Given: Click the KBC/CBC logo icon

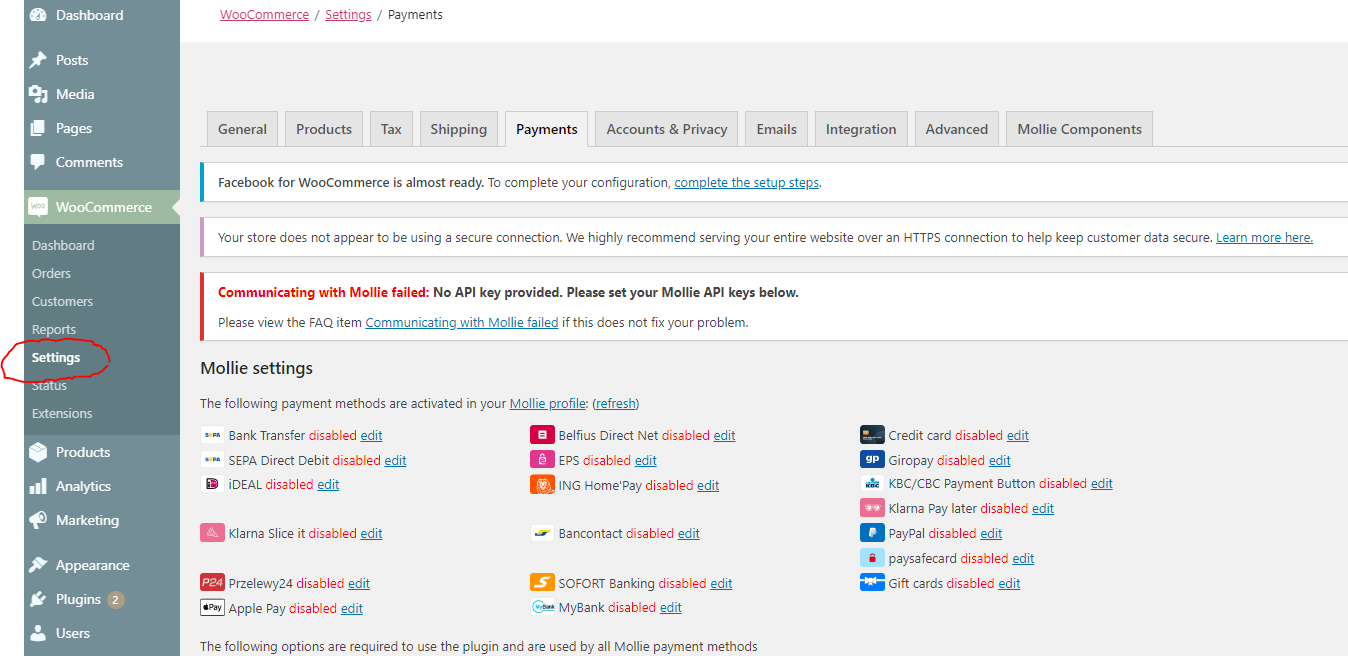Looking at the screenshot, I should (x=872, y=483).
